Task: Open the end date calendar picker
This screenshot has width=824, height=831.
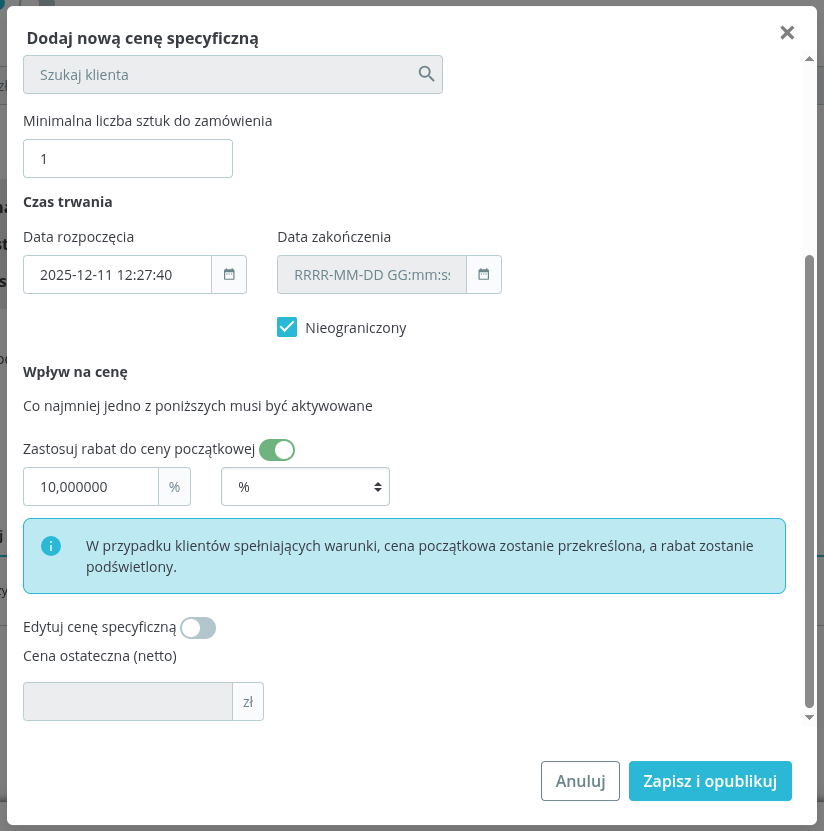Action: click(x=484, y=274)
